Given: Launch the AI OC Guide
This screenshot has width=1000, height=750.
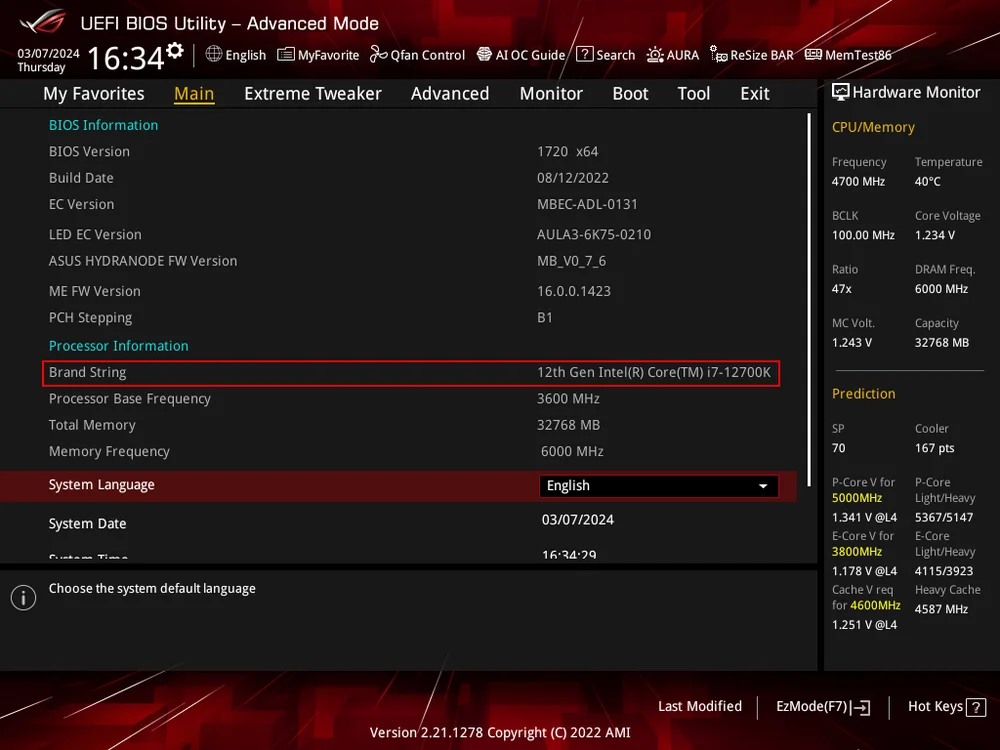Looking at the screenshot, I should (520, 55).
